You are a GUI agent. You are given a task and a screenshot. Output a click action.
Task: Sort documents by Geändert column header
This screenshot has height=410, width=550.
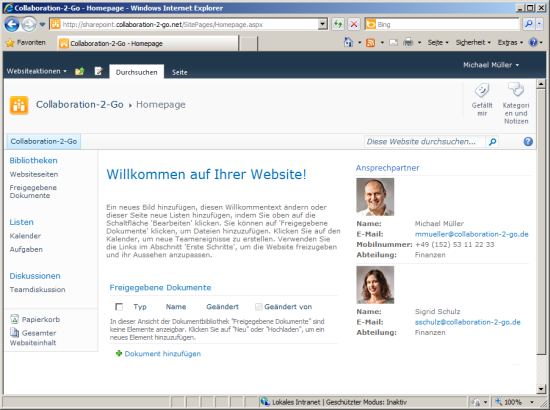[222, 307]
